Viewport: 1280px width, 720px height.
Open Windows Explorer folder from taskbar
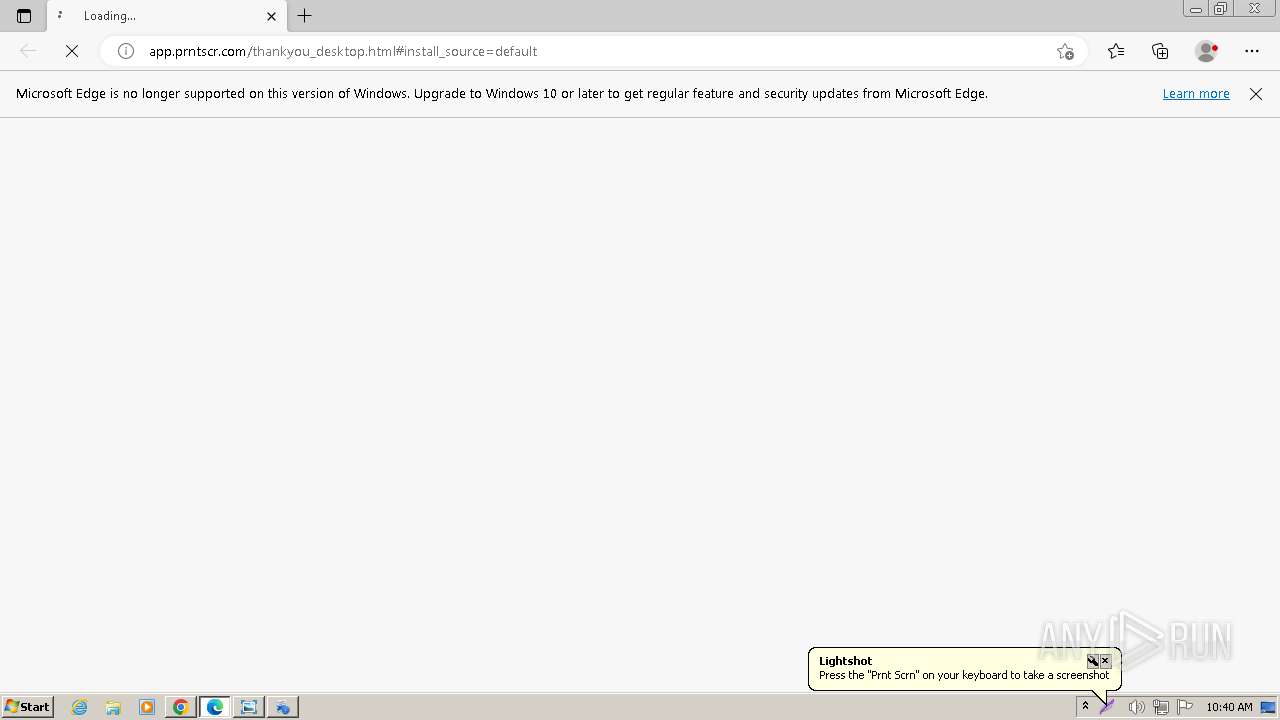tap(113, 707)
